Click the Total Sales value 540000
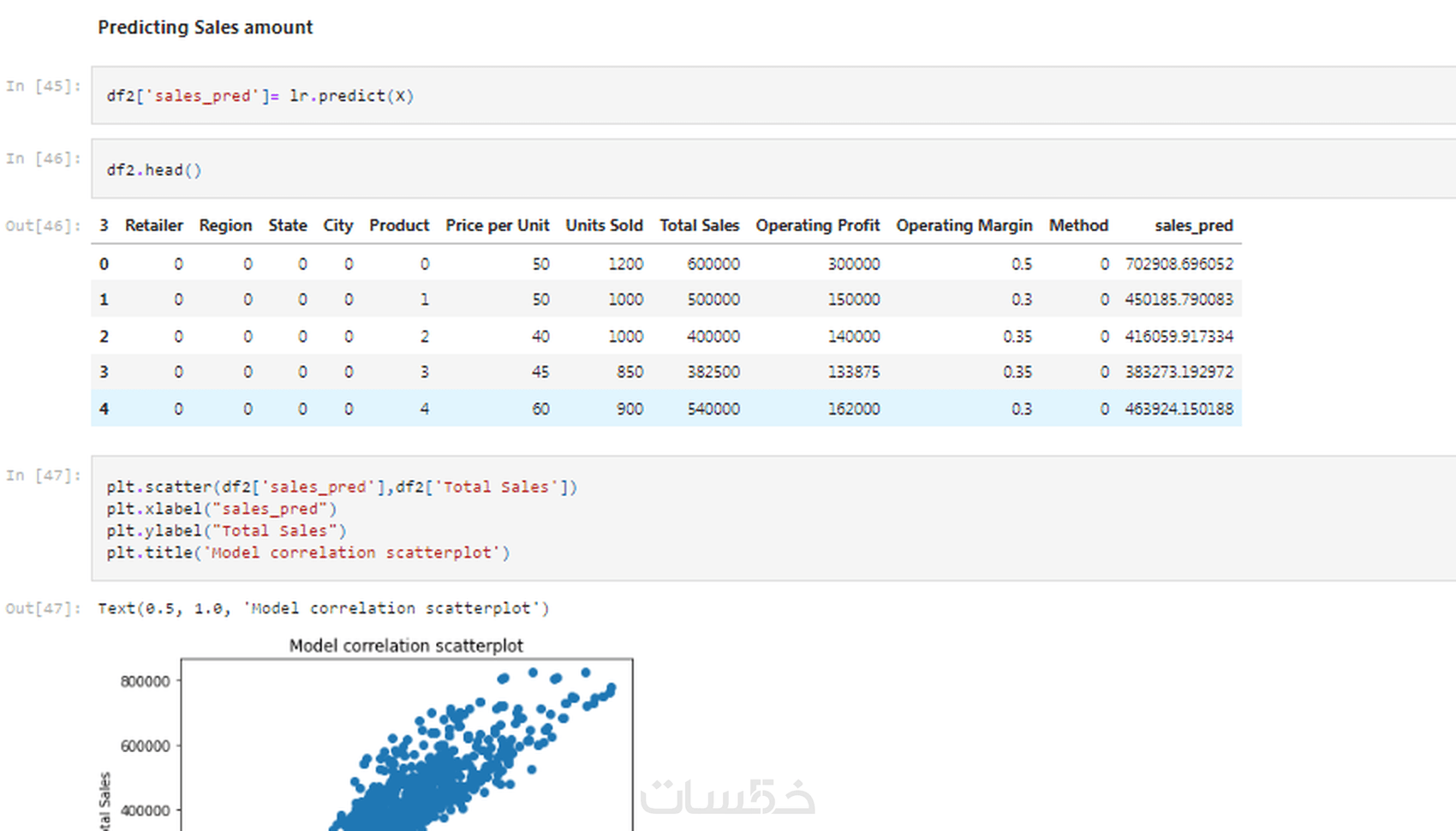The width and height of the screenshot is (1456, 831). click(x=713, y=409)
